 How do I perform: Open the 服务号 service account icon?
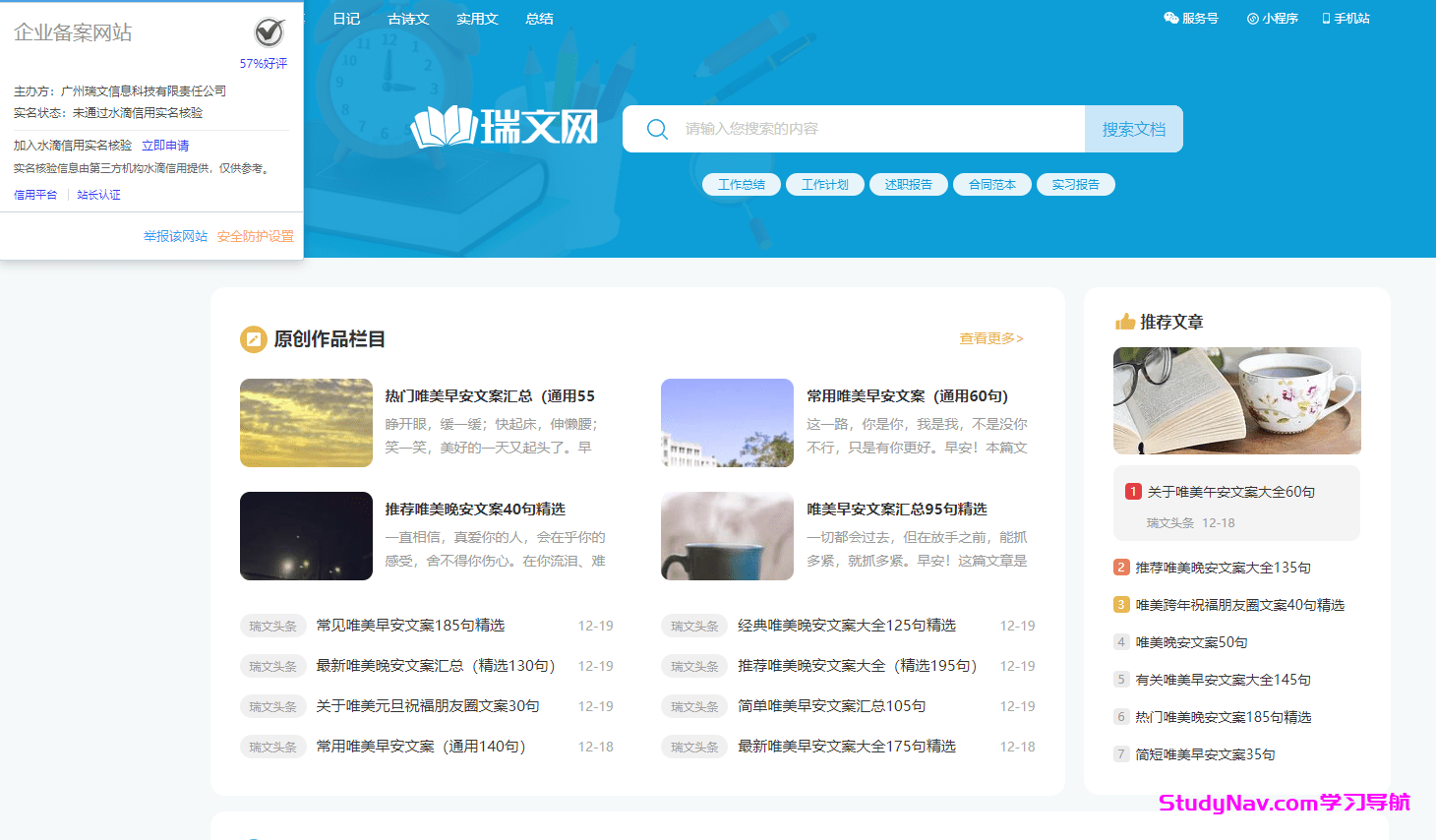pos(1169,17)
